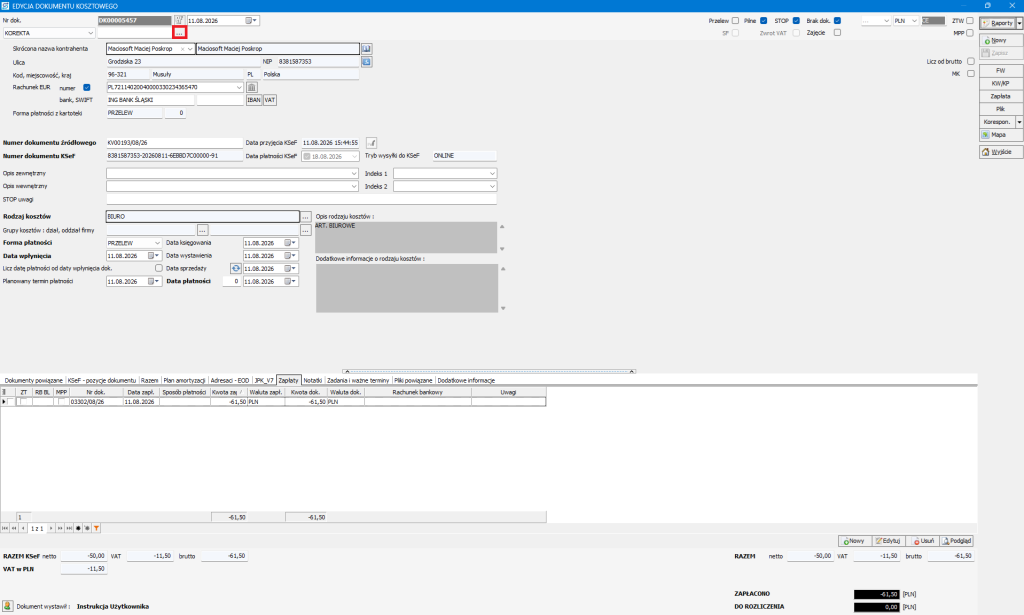Go to first record in grid navigator
The width and height of the screenshot is (1024, 615).
(5, 528)
